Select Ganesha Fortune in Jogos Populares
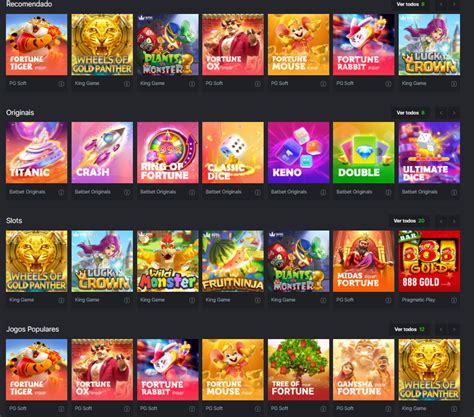This screenshot has width=474, height=417. (x=363, y=369)
